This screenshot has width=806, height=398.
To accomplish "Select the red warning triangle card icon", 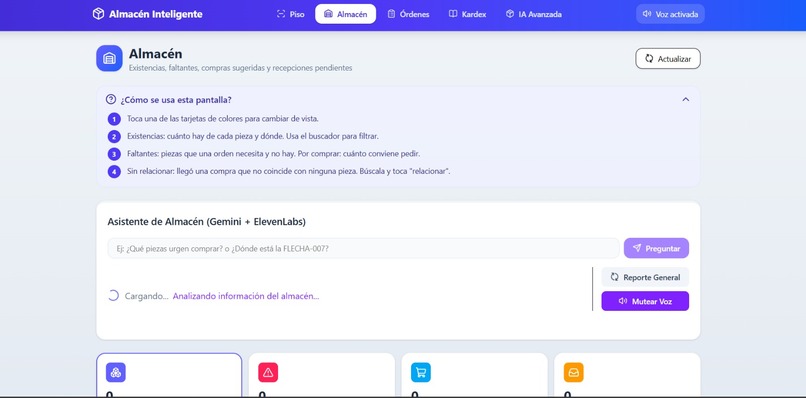I will click(268, 373).
